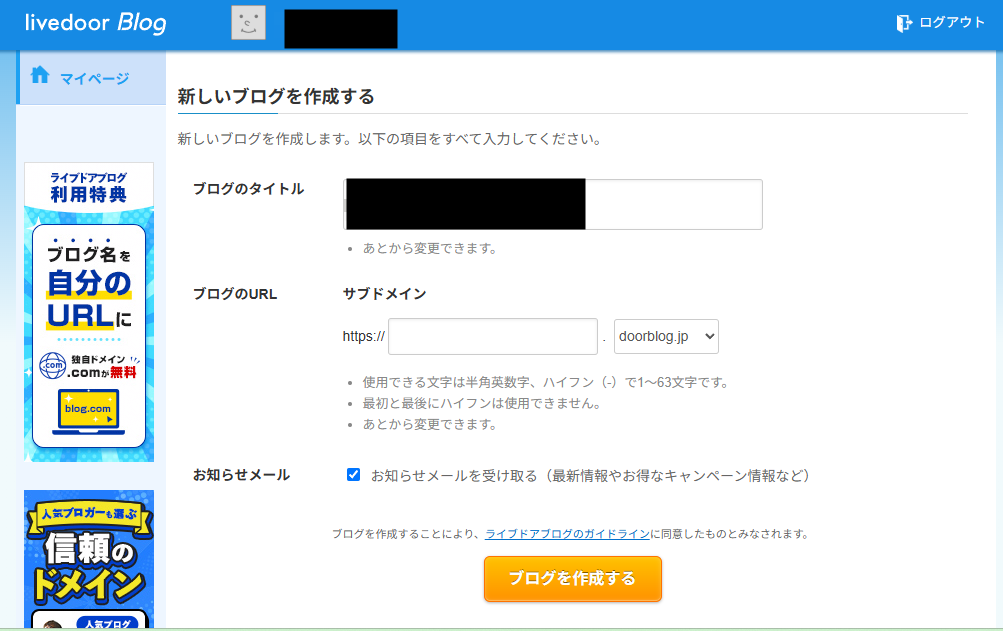The height and width of the screenshot is (631, 1003).
Task: Open マイページ in the sidebar
Action: point(91,78)
